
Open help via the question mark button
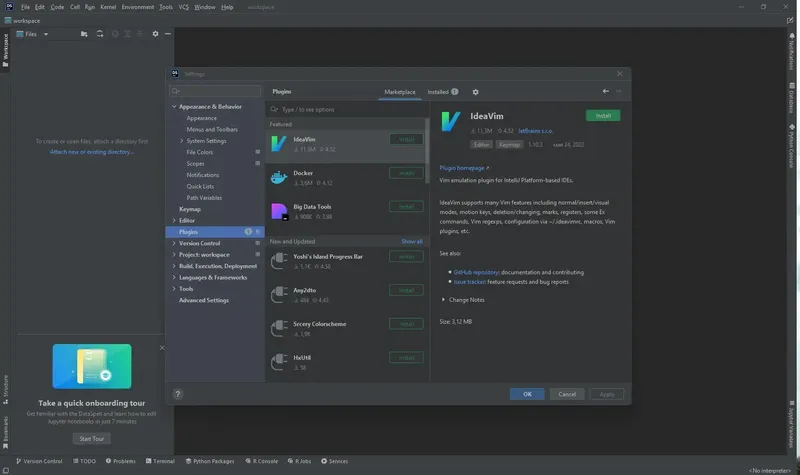[178, 394]
